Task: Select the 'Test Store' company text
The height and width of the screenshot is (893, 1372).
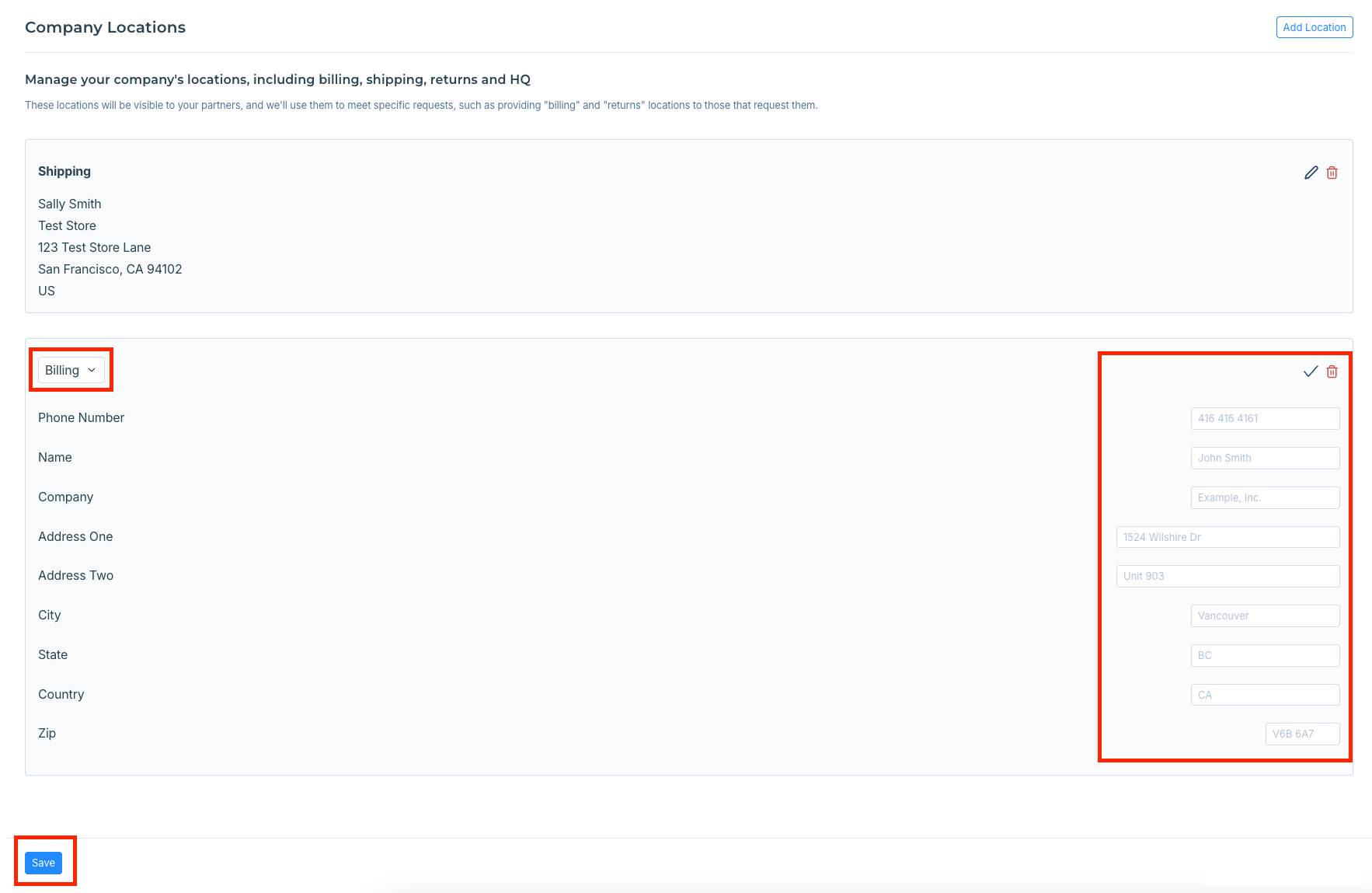Action: (x=67, y=225)
